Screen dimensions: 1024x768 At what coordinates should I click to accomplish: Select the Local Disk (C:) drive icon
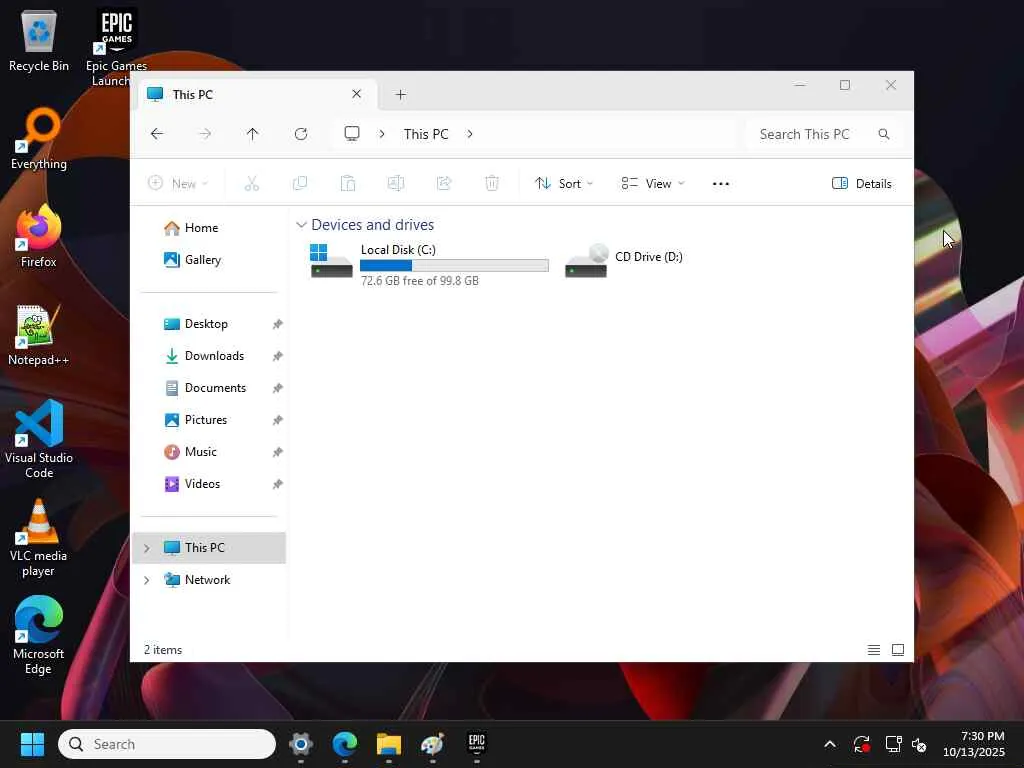331,261
